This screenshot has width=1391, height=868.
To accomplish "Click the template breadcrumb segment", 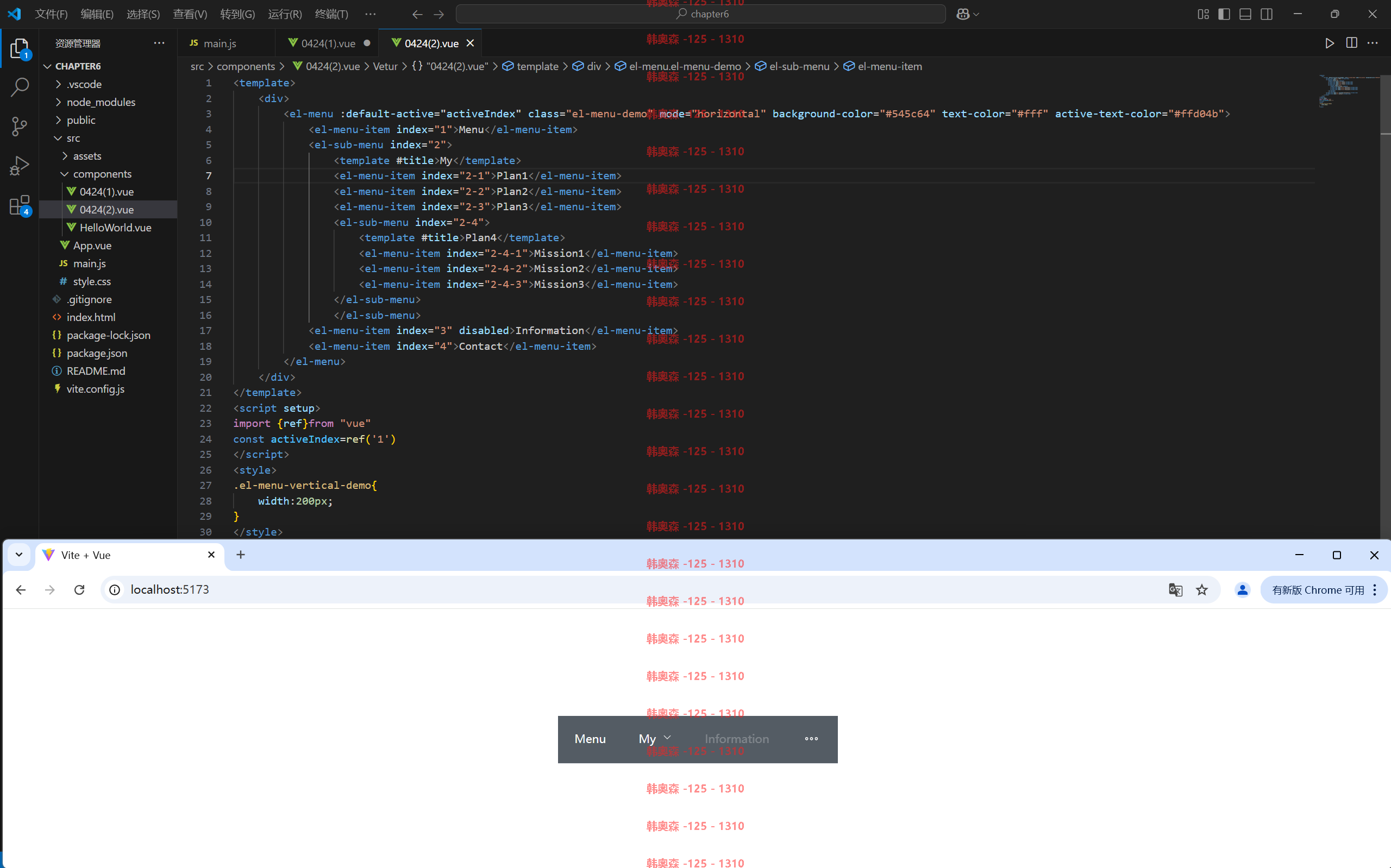I will (530, 67).
